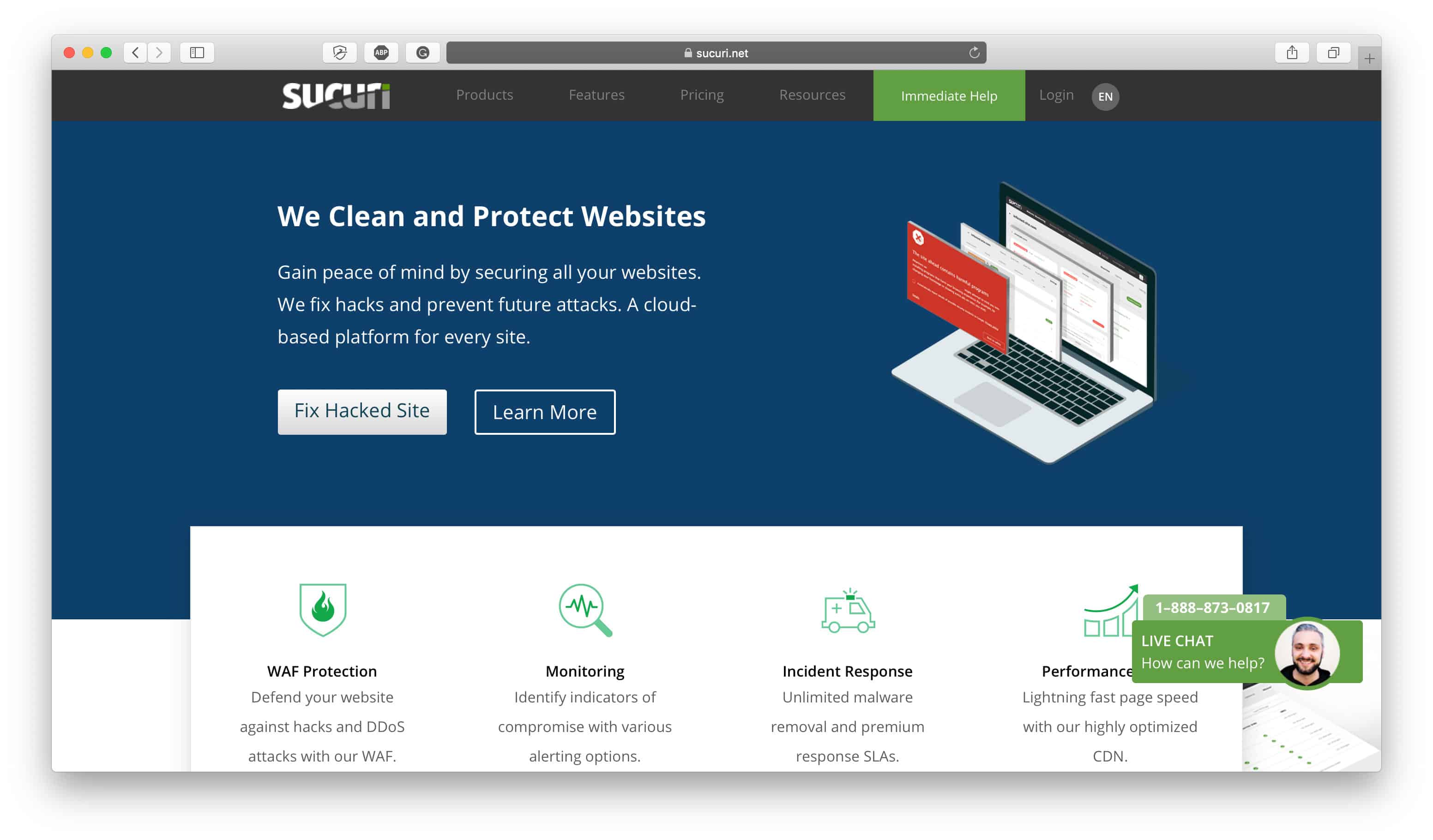Click the AdBlock Plus icon in toolbar
Image resolution: width=1433 pixels, height=840 pixels.
(380, 54)
